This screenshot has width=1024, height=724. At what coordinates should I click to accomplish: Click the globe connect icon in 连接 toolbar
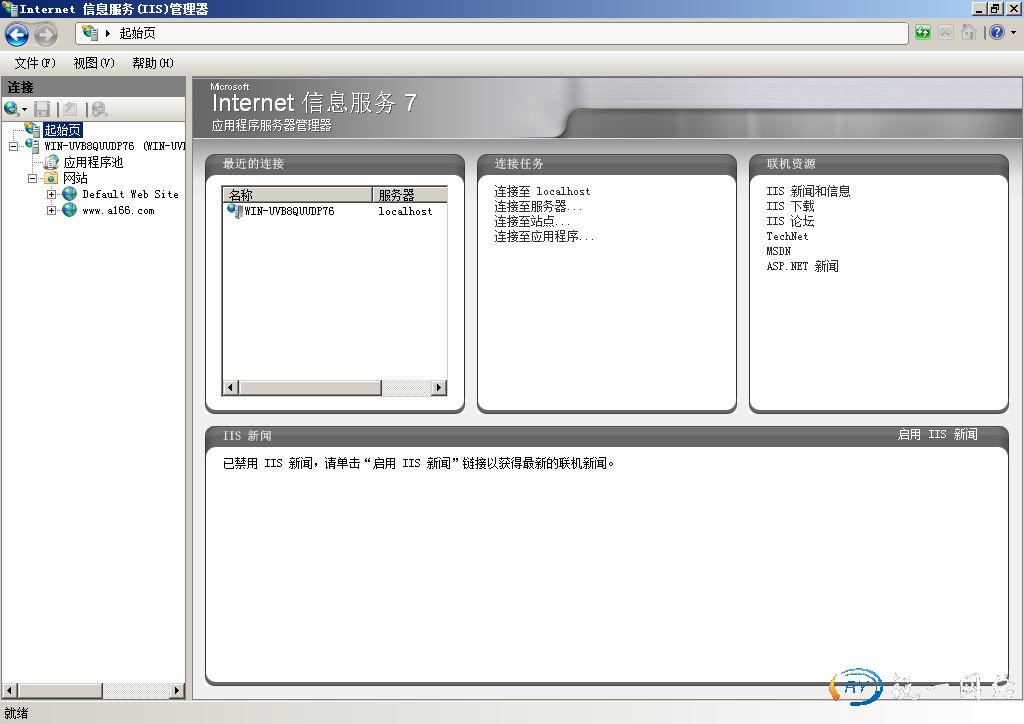pyautogui.click(x=12, y=109)
